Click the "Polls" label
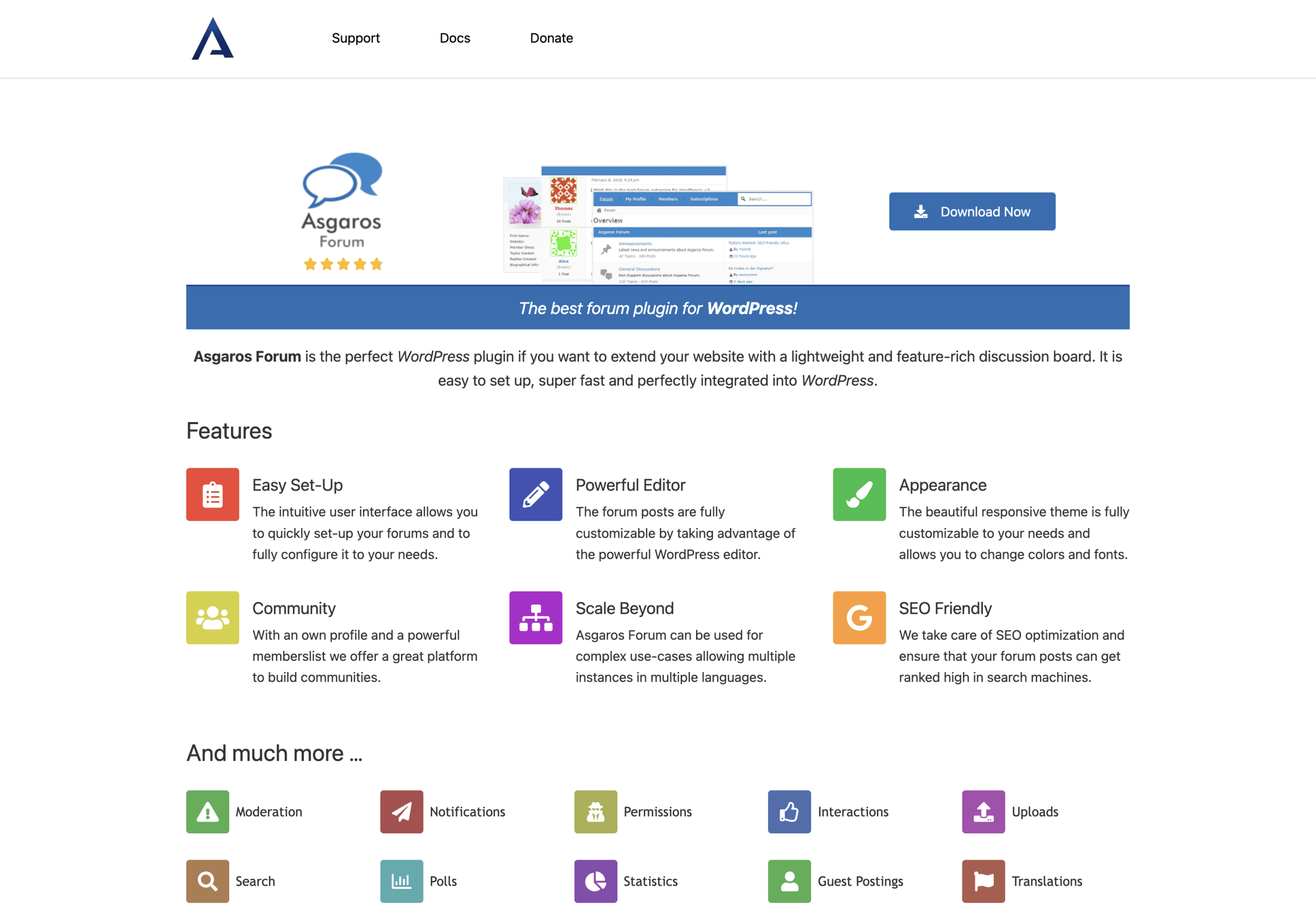The width and height of the screenshot is (1316, 912). coord(444,882)
